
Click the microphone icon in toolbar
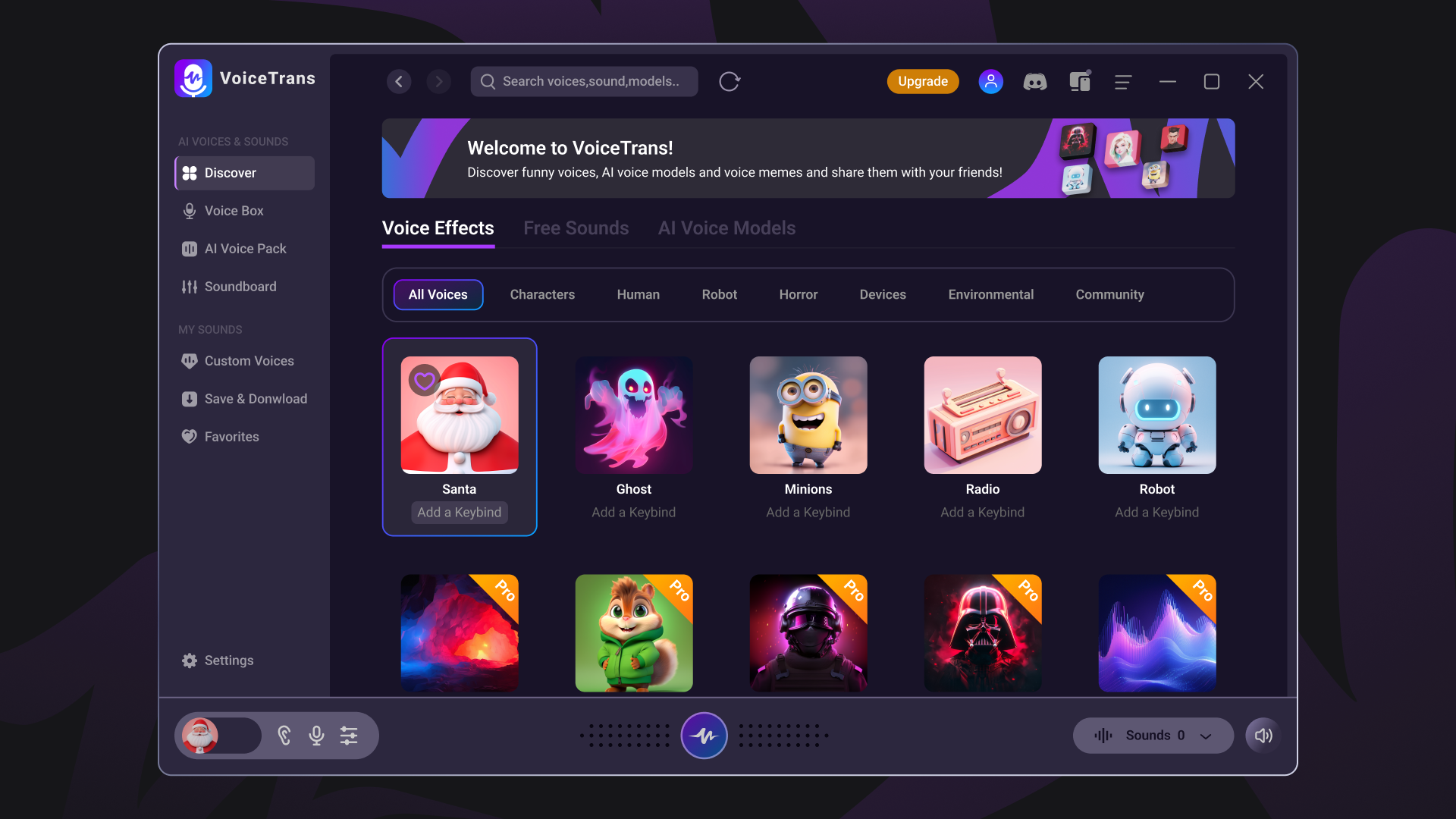(x=318, y=735)
